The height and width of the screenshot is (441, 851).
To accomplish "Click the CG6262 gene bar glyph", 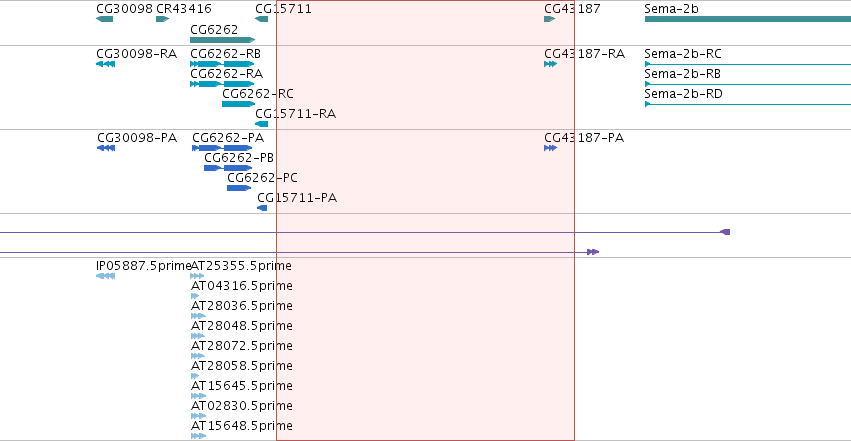I will click(x=223, y=40).
